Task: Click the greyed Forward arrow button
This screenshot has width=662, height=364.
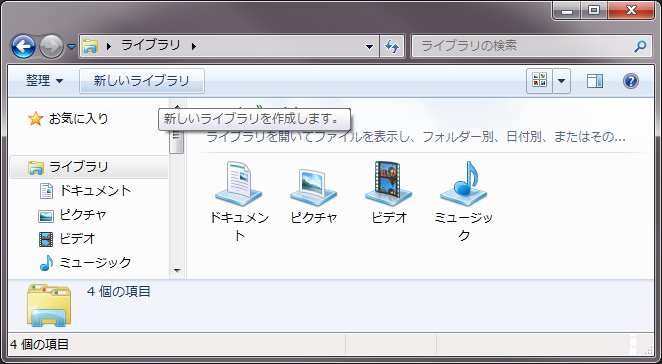Action: pos(52,46)
